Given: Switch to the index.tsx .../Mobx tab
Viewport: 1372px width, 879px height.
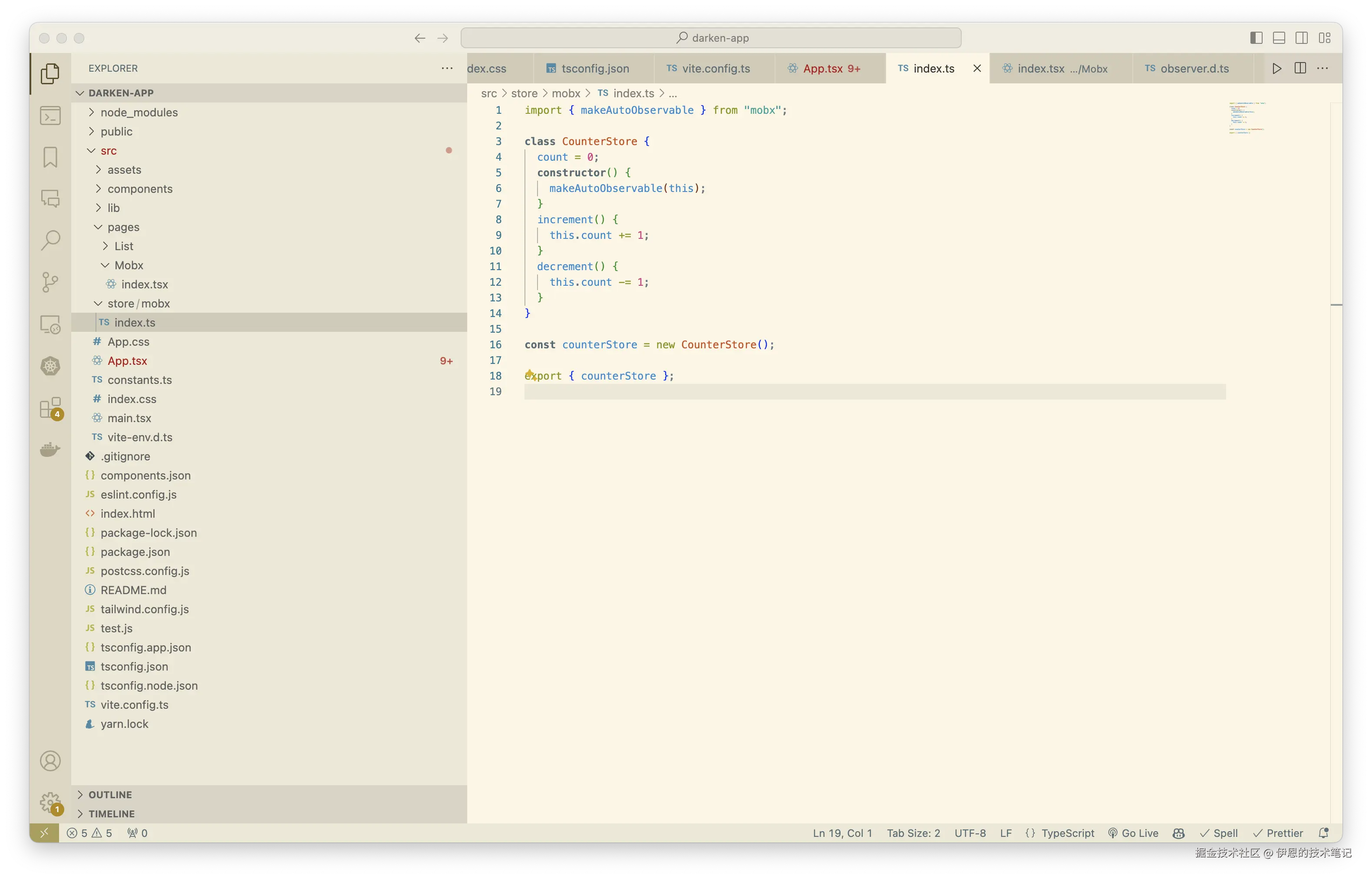Looking at the screenshot, I should point(1061,68).
